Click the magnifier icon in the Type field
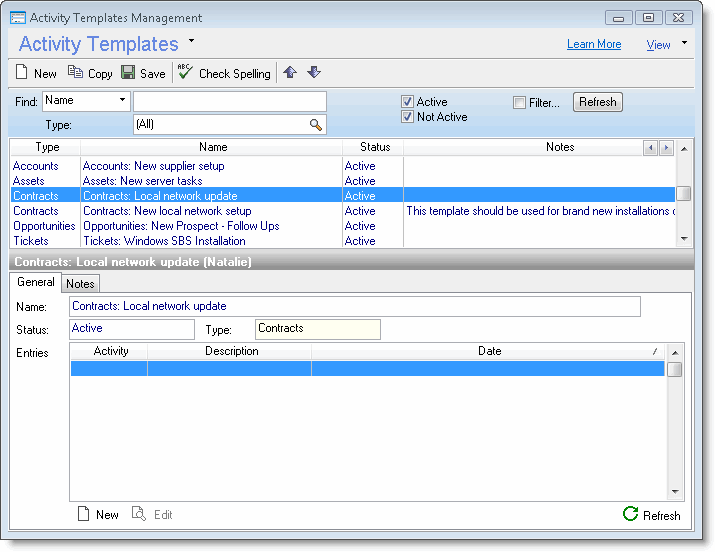The image size is (715, 552). pos(316,125)
